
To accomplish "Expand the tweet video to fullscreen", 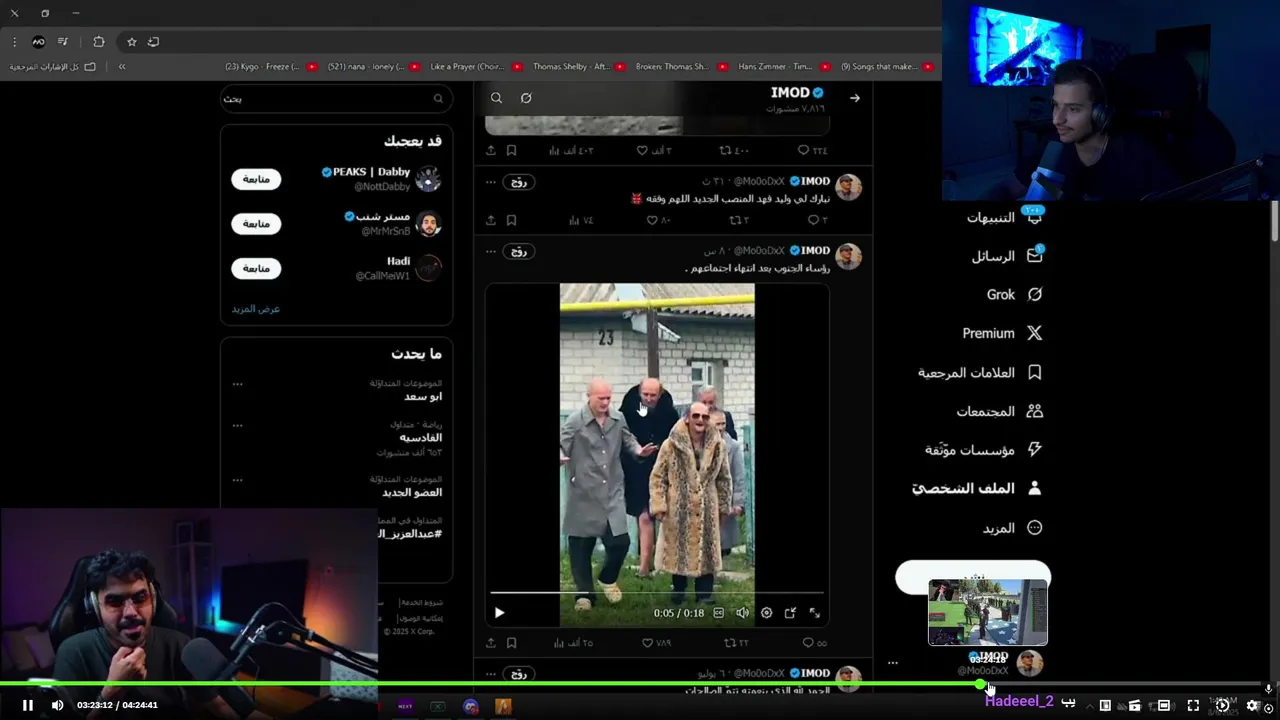I will click(x=814, y=613).
